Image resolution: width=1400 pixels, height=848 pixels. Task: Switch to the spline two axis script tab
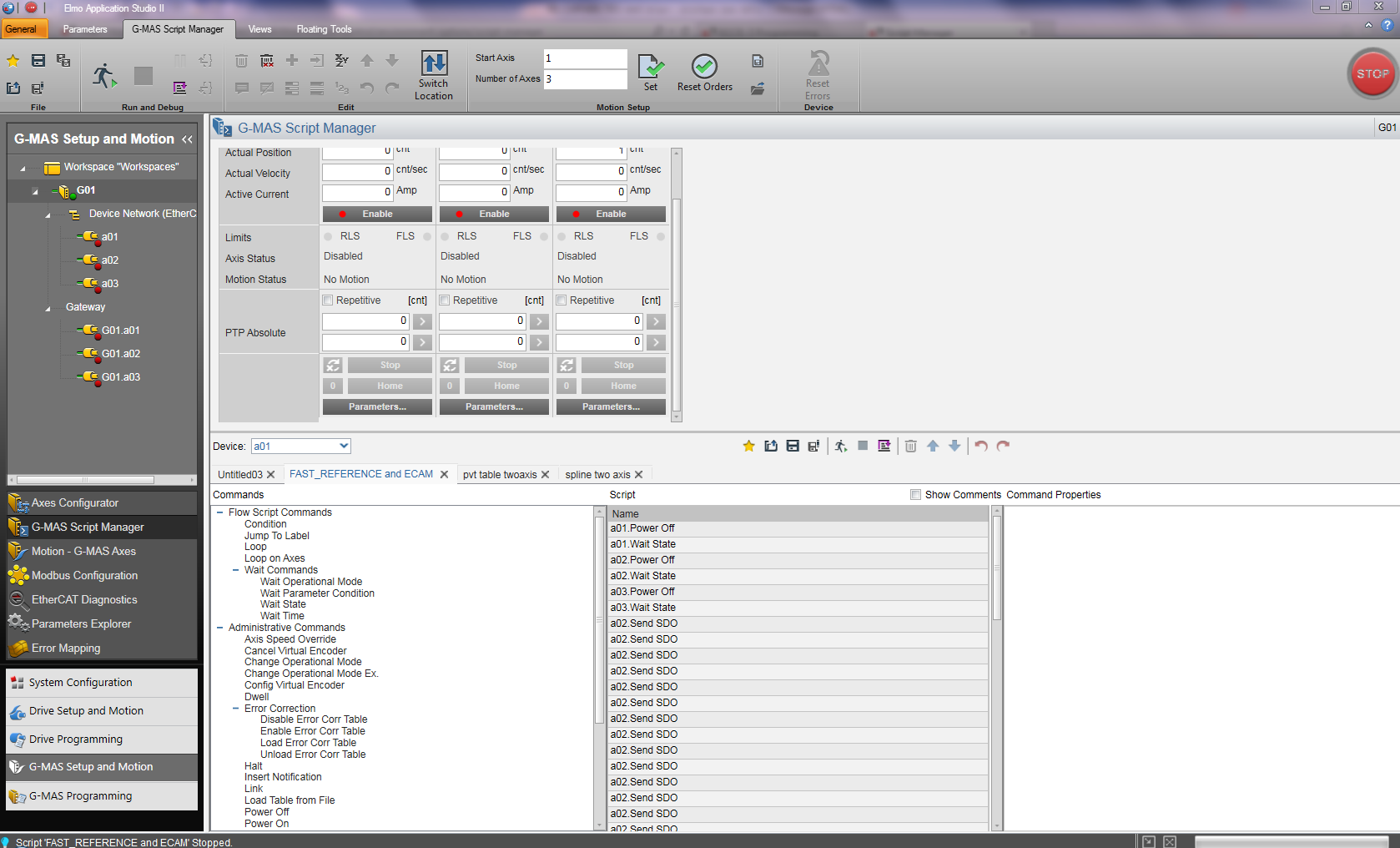point(597,474)
